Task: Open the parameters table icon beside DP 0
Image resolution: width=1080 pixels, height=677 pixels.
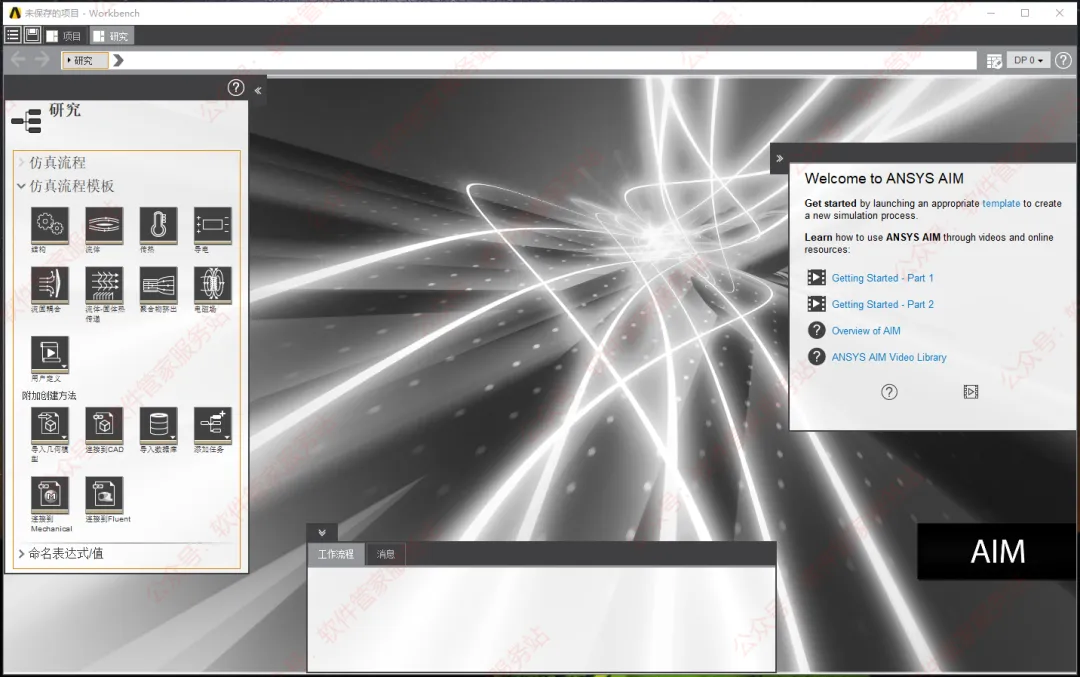Action: tap(994, 61)
